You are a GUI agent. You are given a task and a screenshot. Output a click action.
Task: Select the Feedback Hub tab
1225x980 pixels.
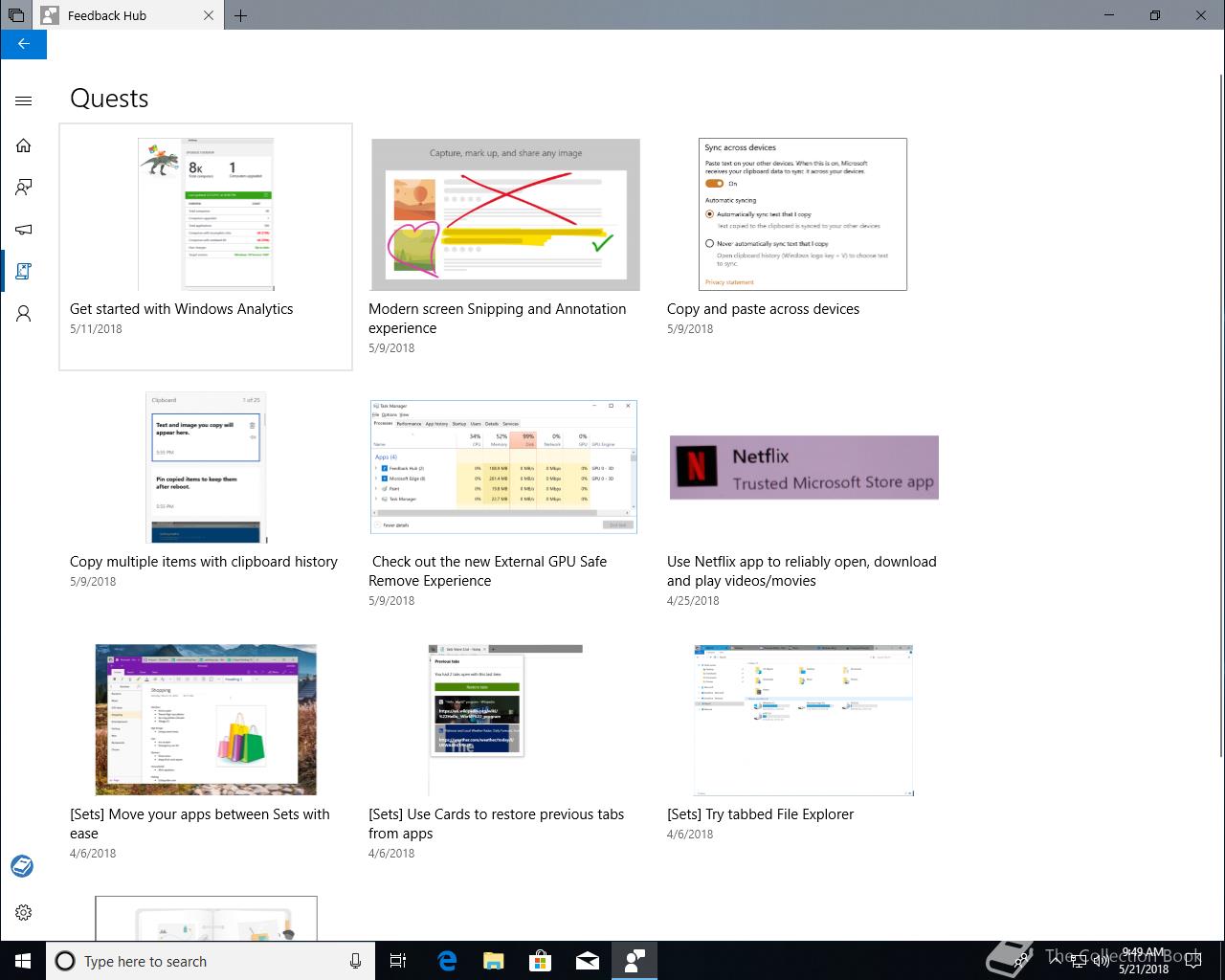(129, 15)
